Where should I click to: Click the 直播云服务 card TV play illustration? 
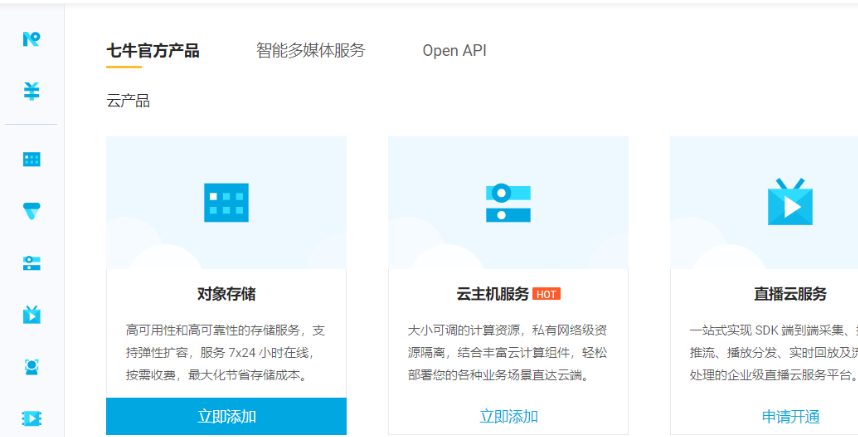pos(790,202)
